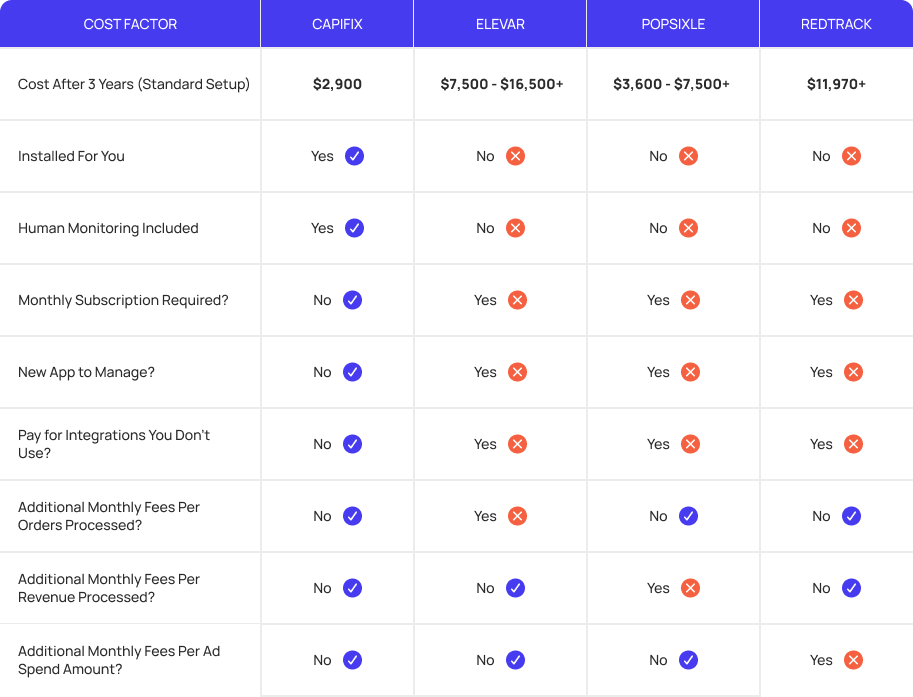Viewport: 913px width, 697px height.
Task: Click Redtrack red X for Human Monitoring Included
Action: click(x=851, y=228)
